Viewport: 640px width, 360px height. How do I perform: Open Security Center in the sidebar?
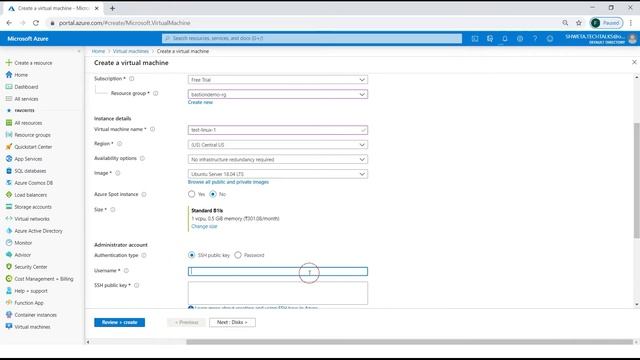point(31,267)
